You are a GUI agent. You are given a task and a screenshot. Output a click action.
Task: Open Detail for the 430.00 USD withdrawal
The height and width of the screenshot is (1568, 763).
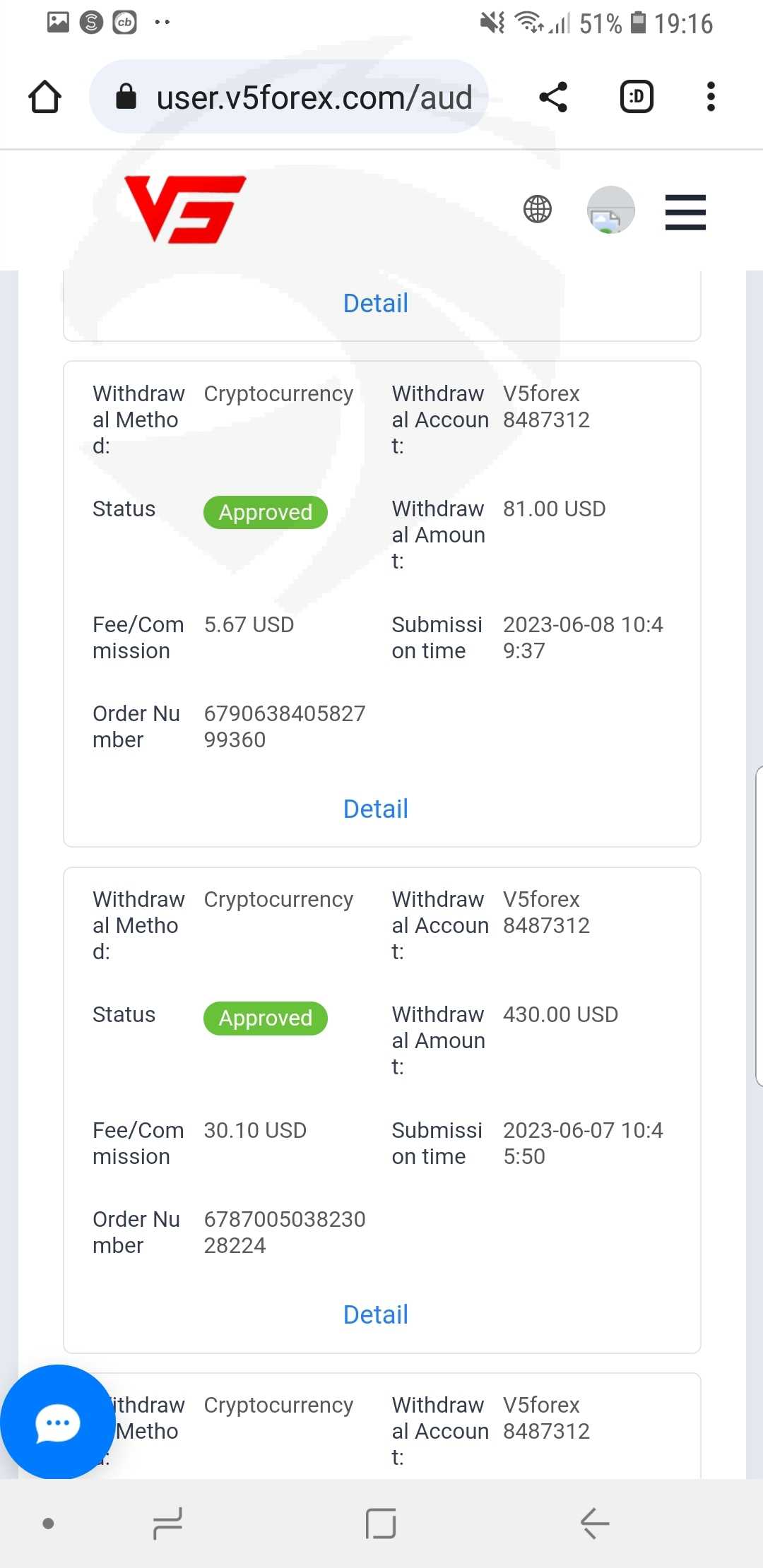point(375,1314)
